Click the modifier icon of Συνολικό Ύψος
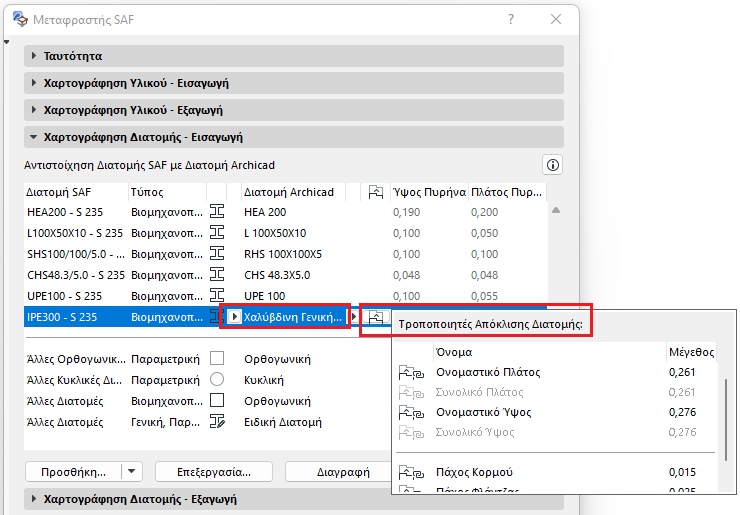Viewport: 740px width, 515px height. point(411,432)
